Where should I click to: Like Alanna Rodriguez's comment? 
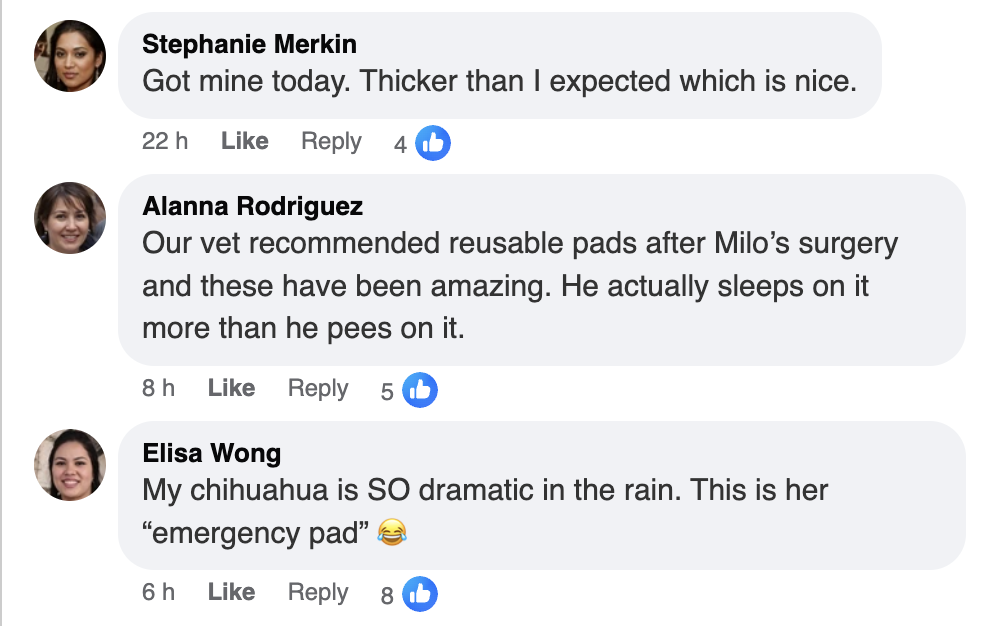230,388
